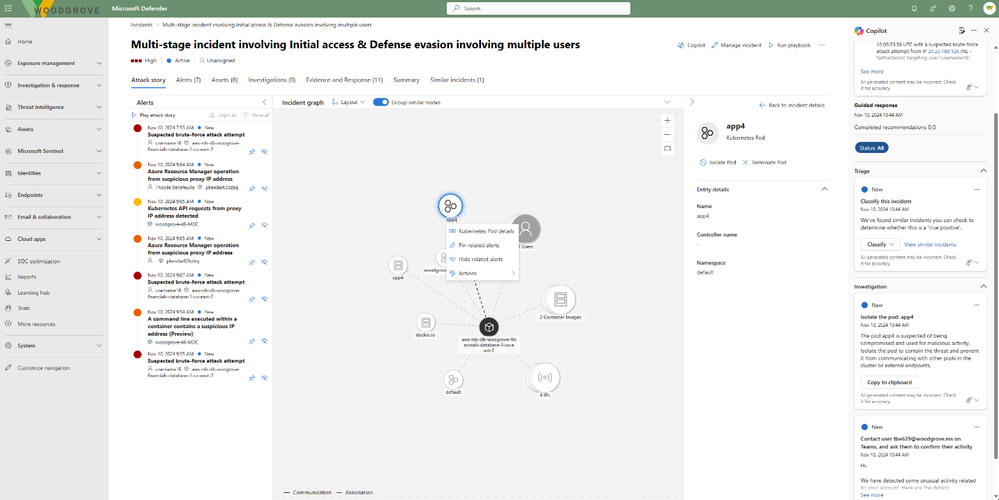The image size is (999, 500).
Task: Select the 2 Container Images node
Action: point(559,299)
